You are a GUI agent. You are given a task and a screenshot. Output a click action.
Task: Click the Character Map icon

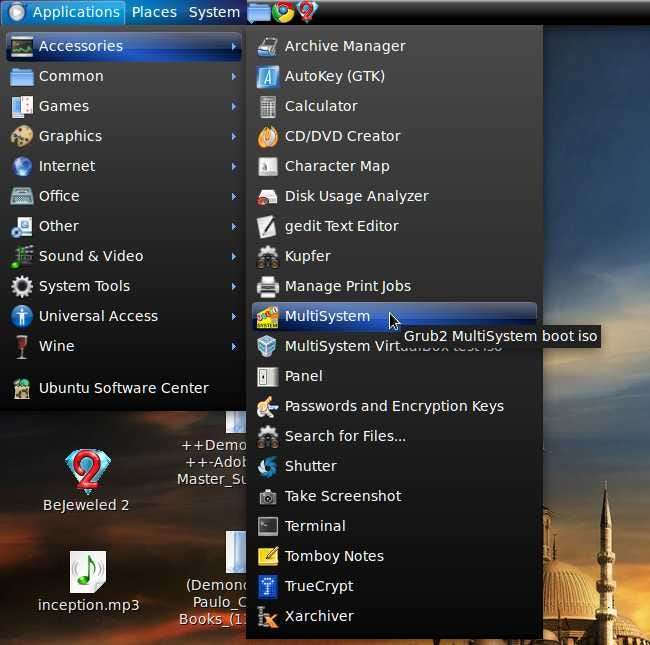(267, 166)
